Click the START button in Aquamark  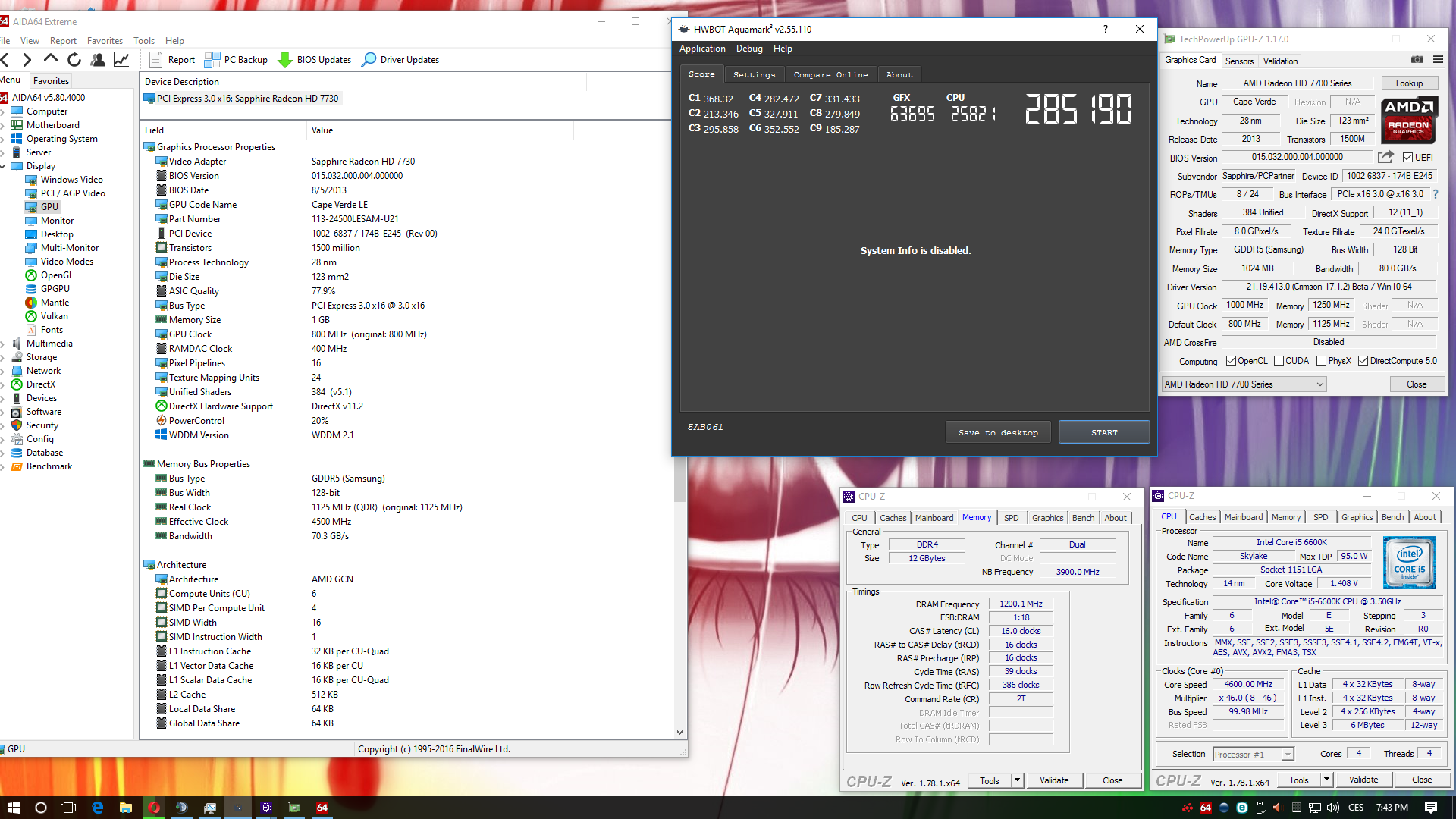pos(1104,432)
